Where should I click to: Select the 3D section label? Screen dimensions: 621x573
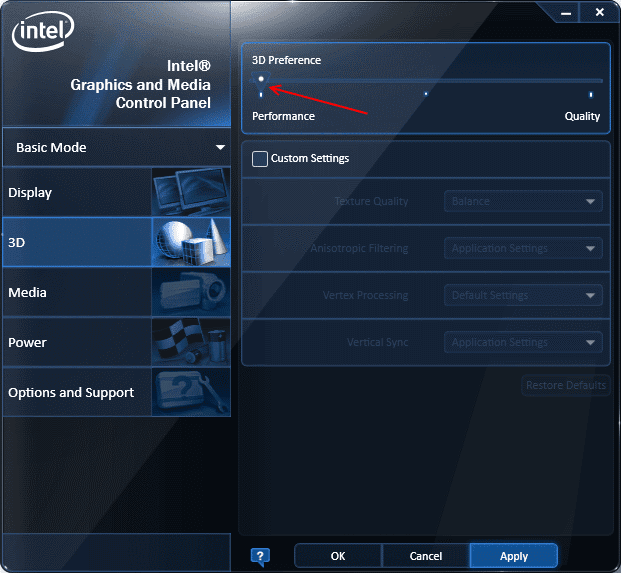(x=17, y=242)
